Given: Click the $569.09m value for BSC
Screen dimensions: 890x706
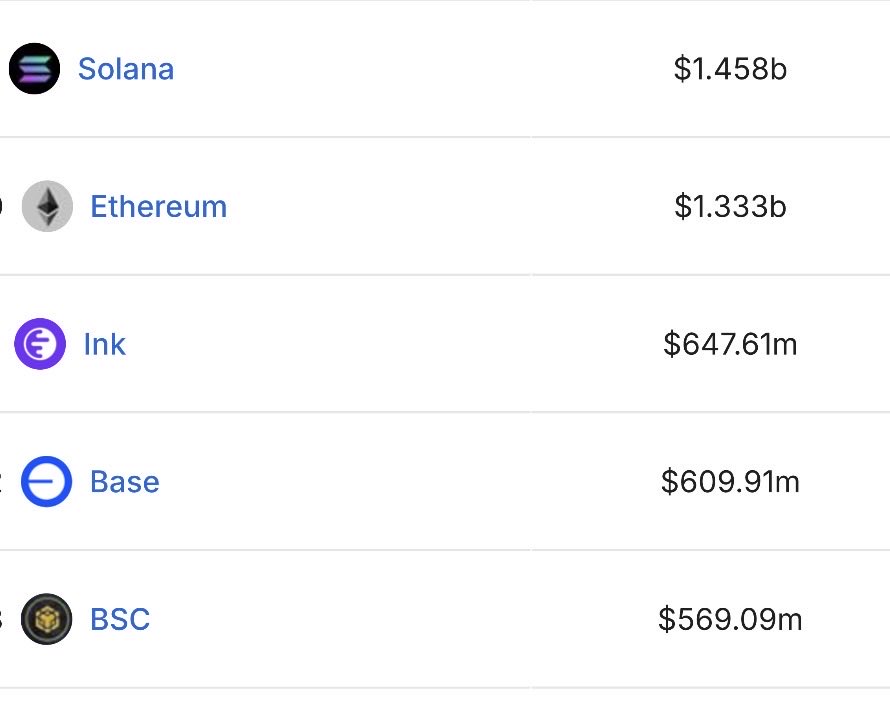Looking at the screenshot, I should 730,620.
